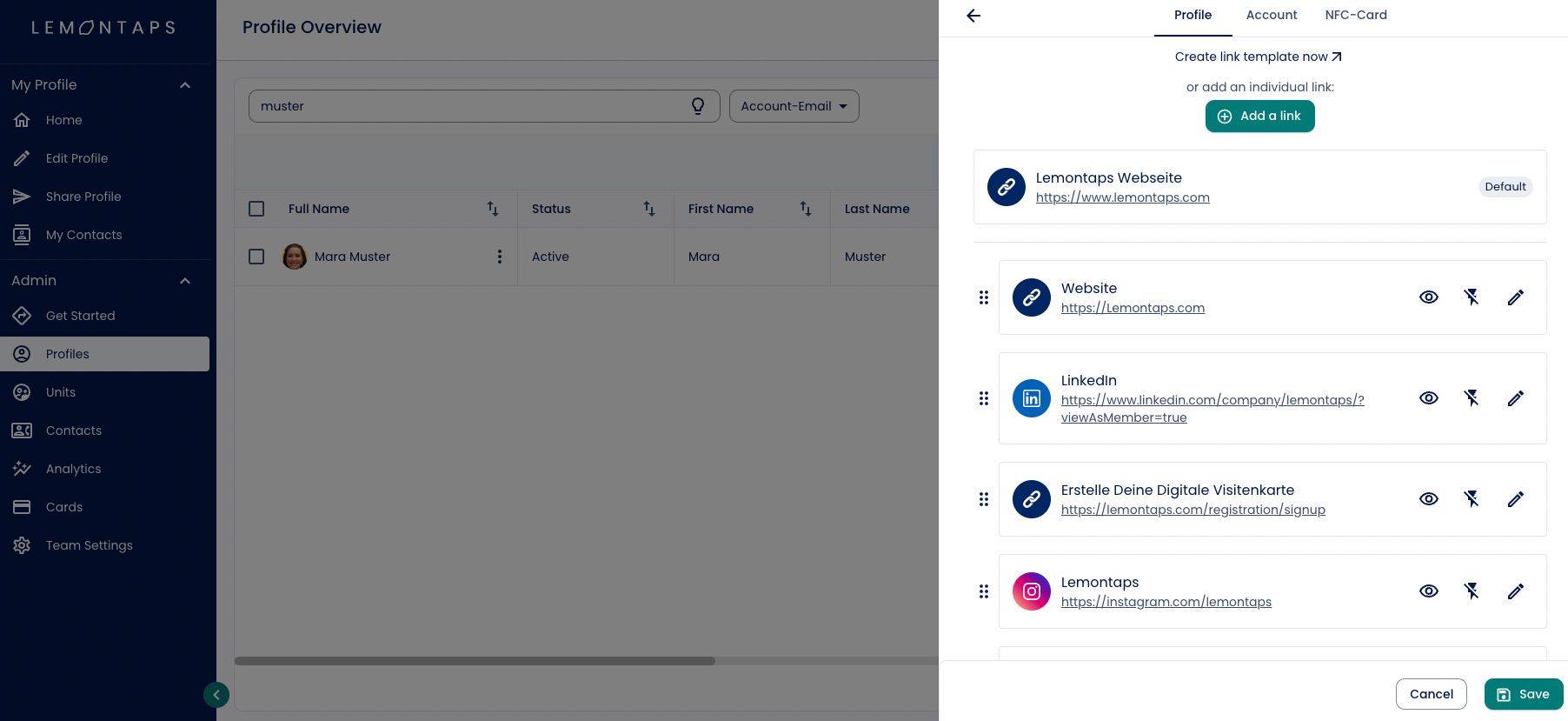
Task: Click the Save button
Action: 1524,694
